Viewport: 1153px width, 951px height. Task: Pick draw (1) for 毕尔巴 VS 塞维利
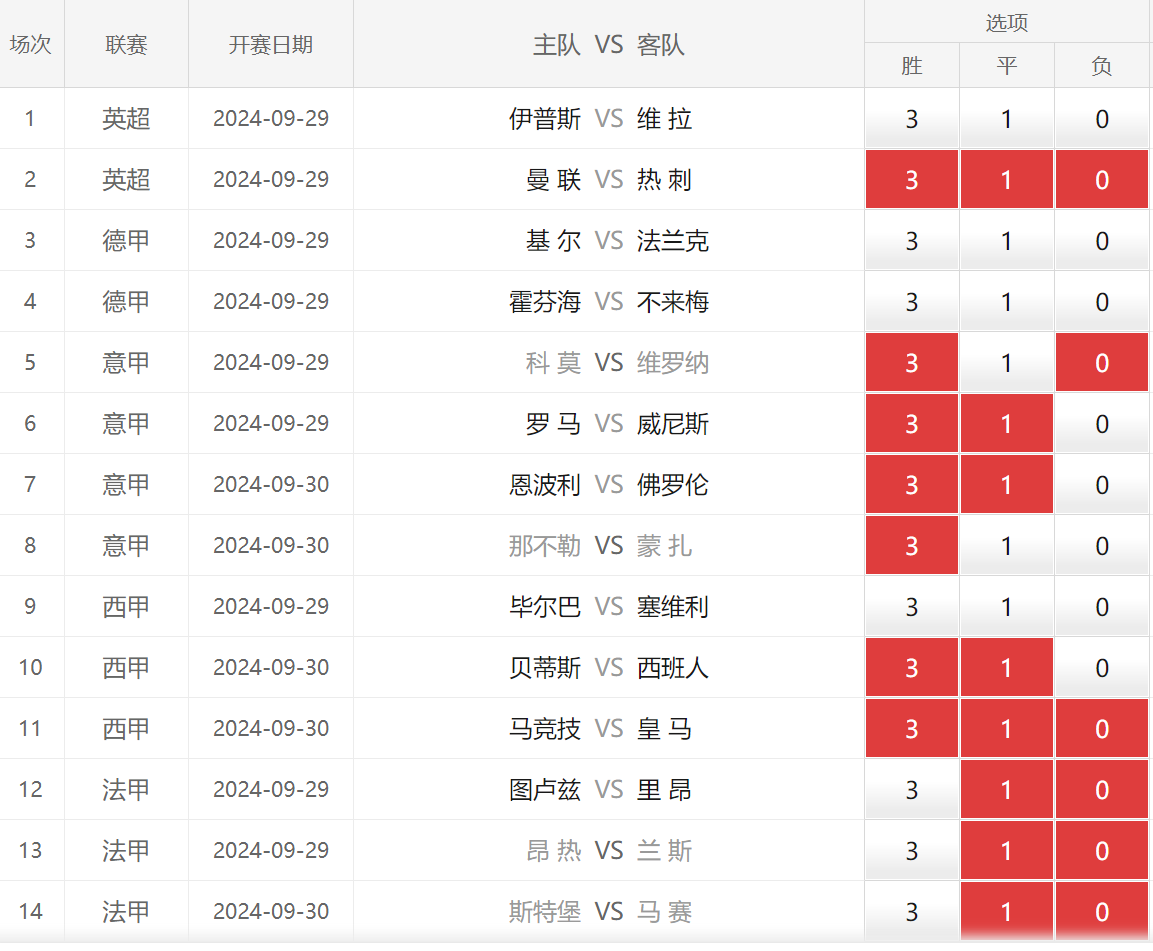1007,607
